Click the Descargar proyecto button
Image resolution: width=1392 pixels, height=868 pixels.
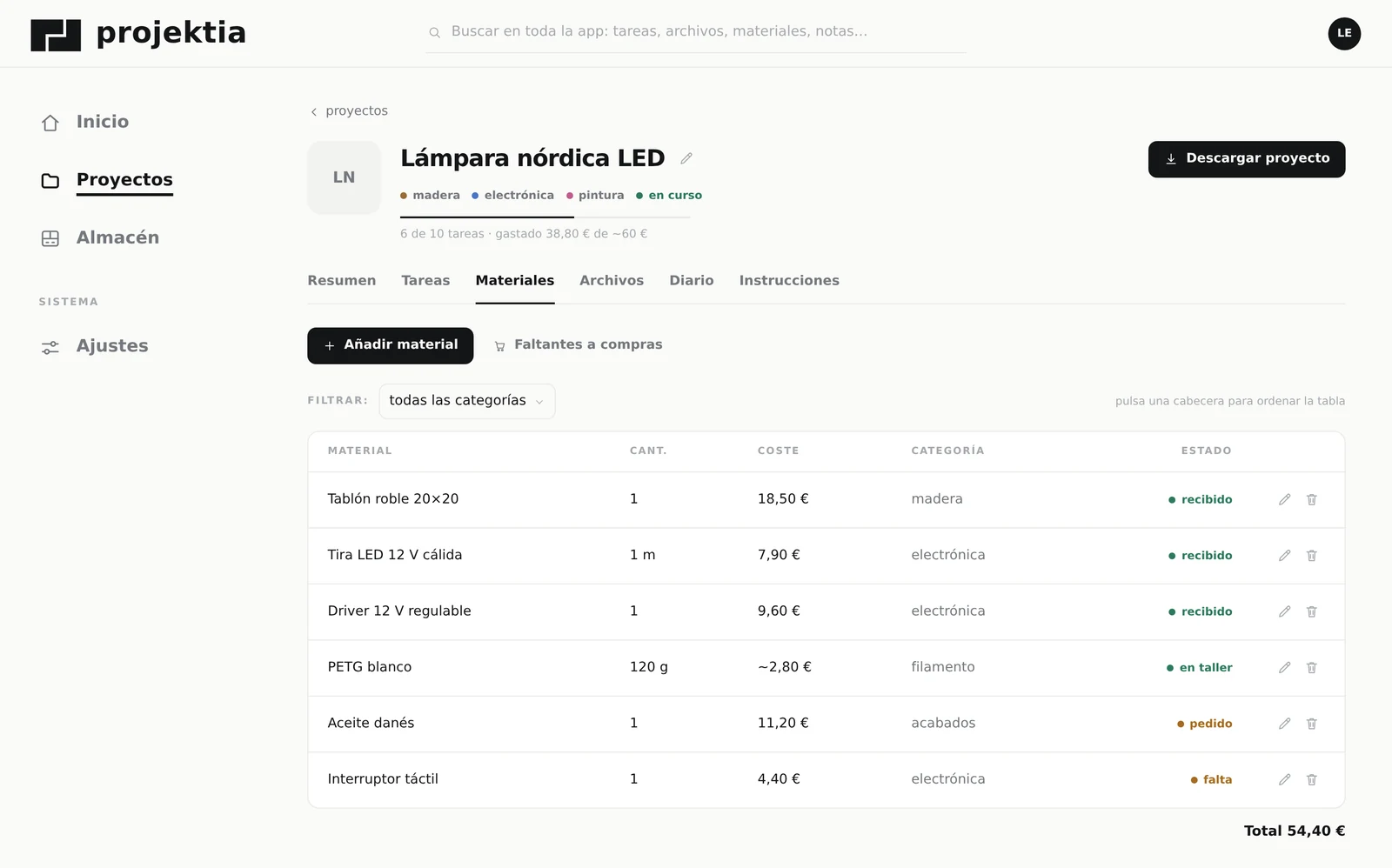tap(1247, 159)
